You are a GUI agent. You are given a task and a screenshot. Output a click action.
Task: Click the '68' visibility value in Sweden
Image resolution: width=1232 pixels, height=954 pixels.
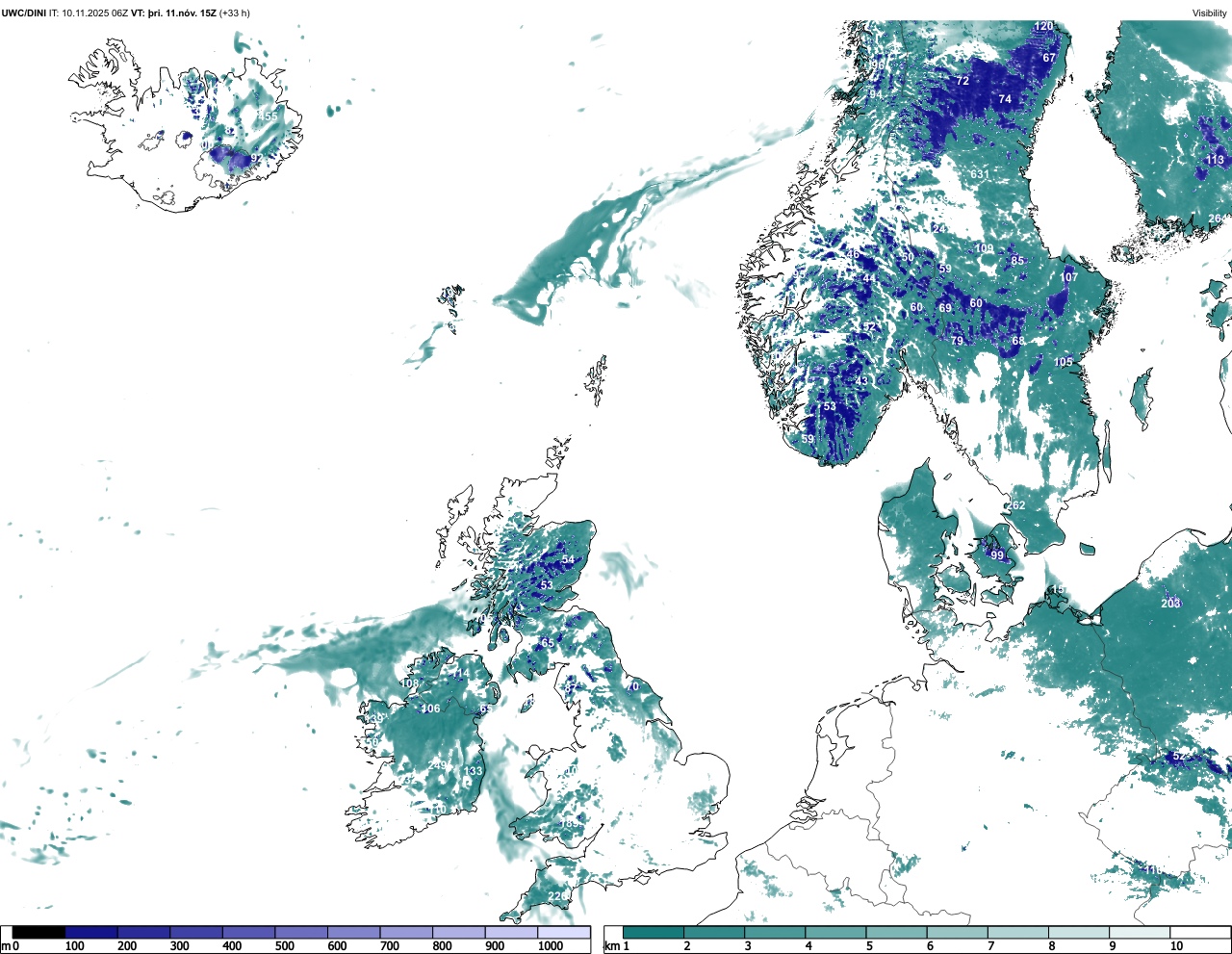tap(1018, 341)
